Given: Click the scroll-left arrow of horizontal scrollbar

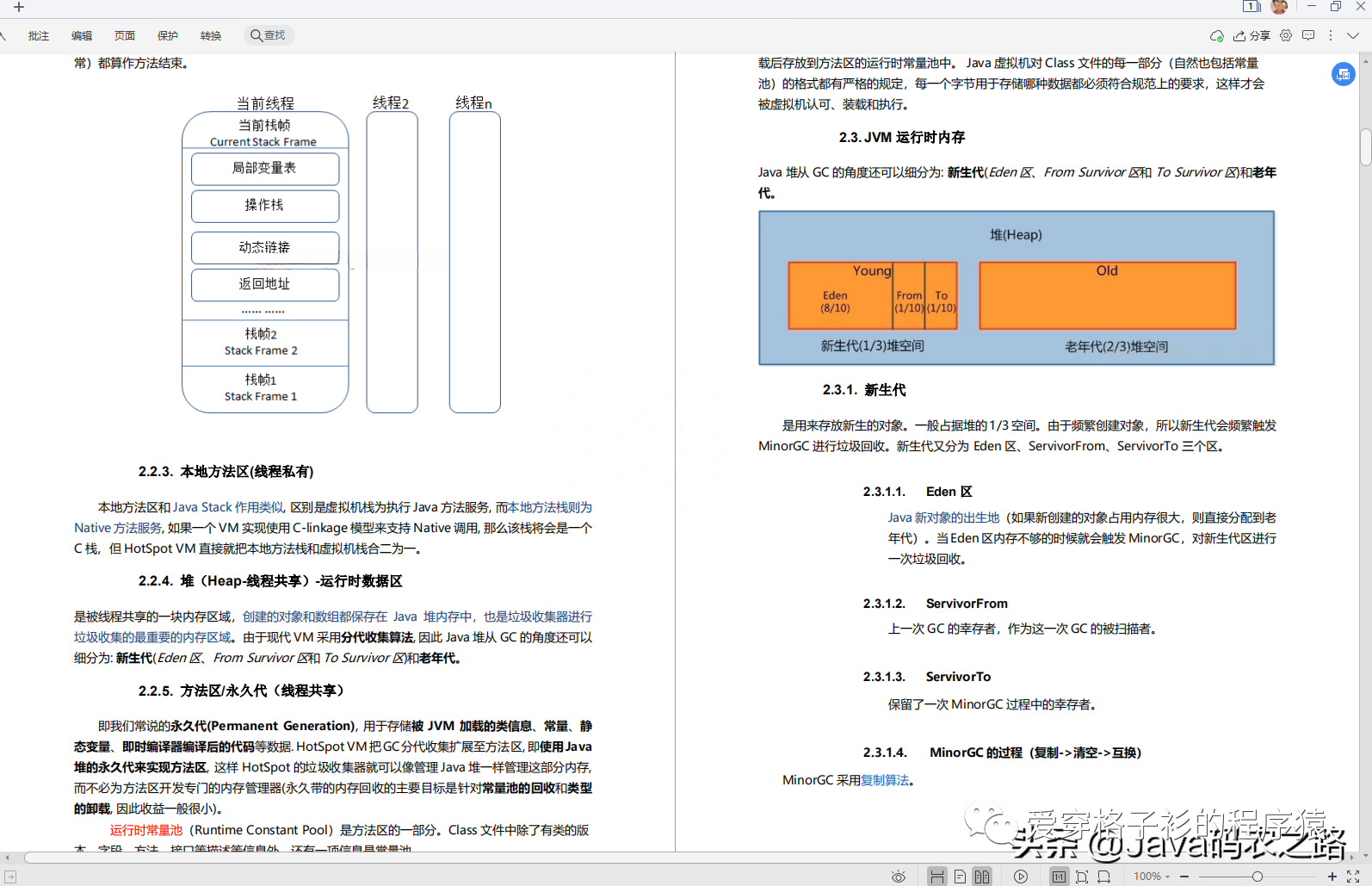Looking at the screenshot, I should coord(8,858).
